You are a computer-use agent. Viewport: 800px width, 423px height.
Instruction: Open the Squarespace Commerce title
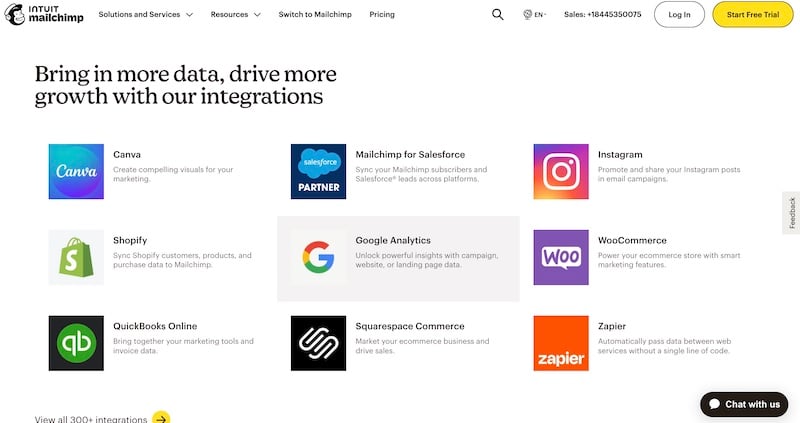pos(410,326)
